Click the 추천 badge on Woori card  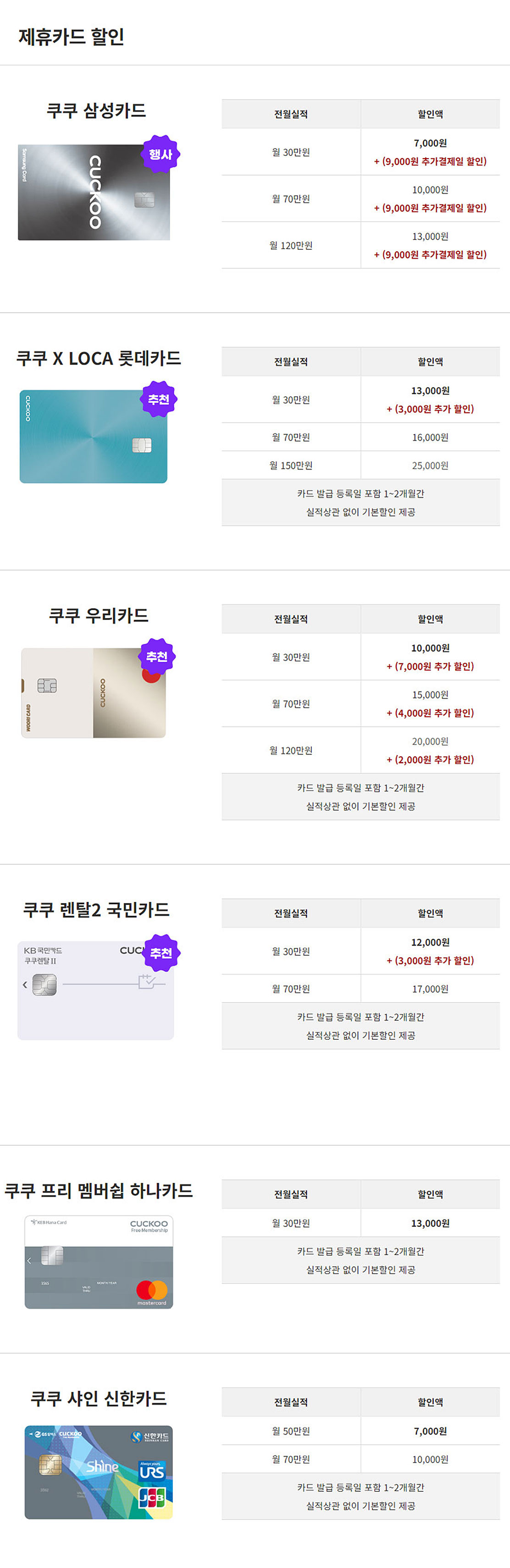click(157, 657)
